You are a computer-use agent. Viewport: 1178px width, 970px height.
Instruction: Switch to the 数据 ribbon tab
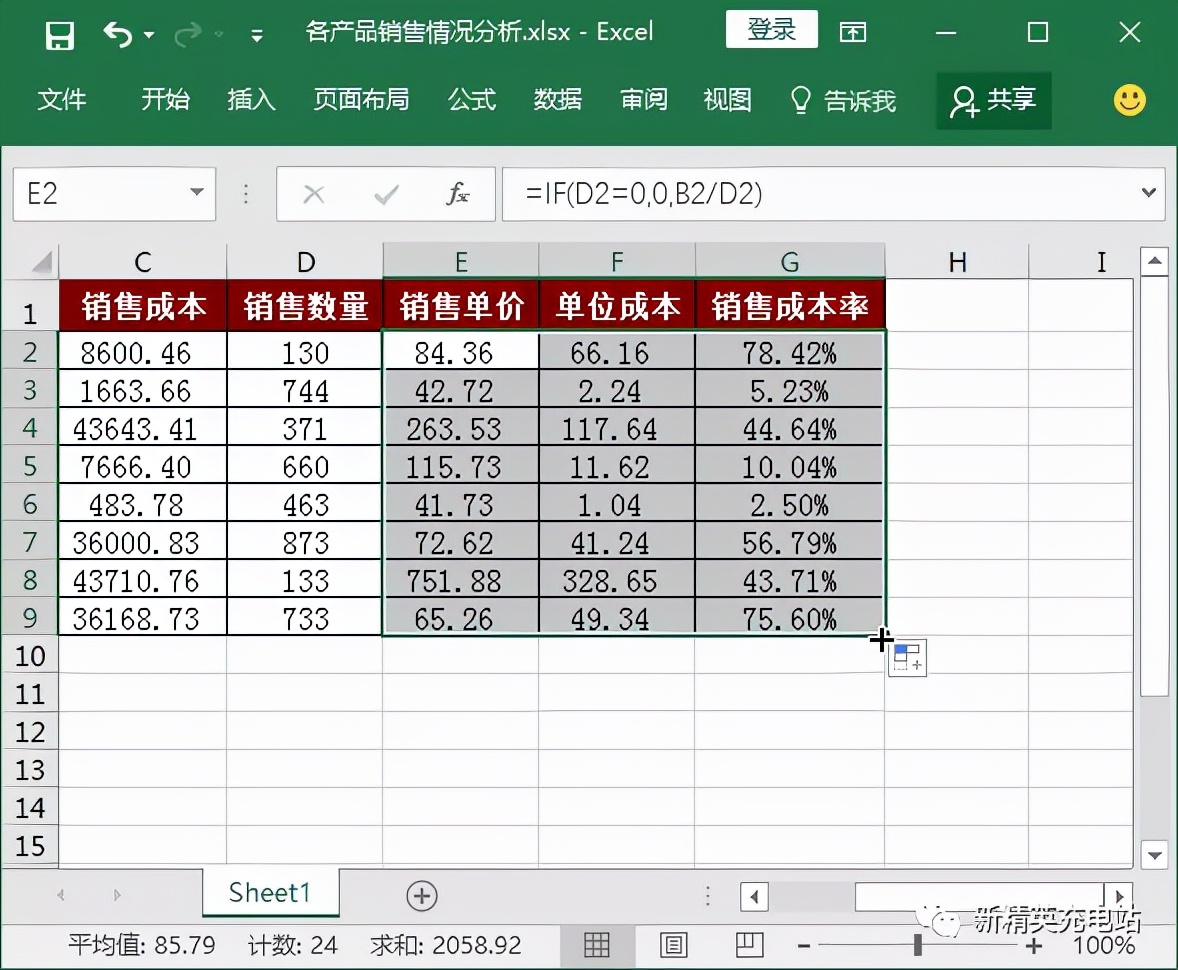558,100
